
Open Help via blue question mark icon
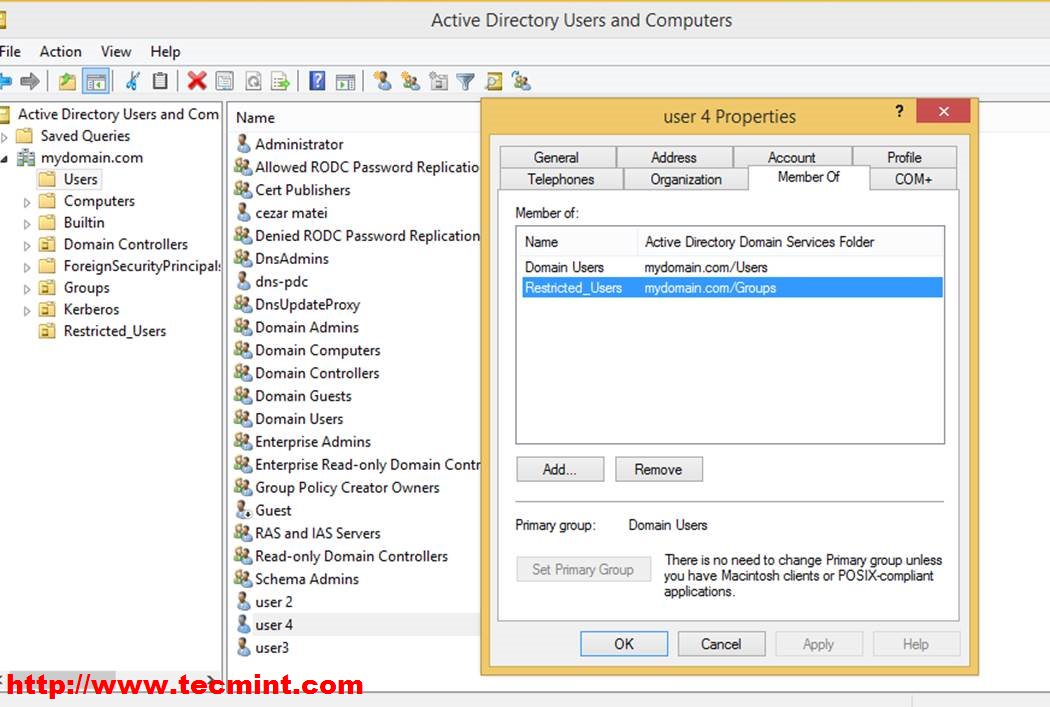(x=317, y=81)
